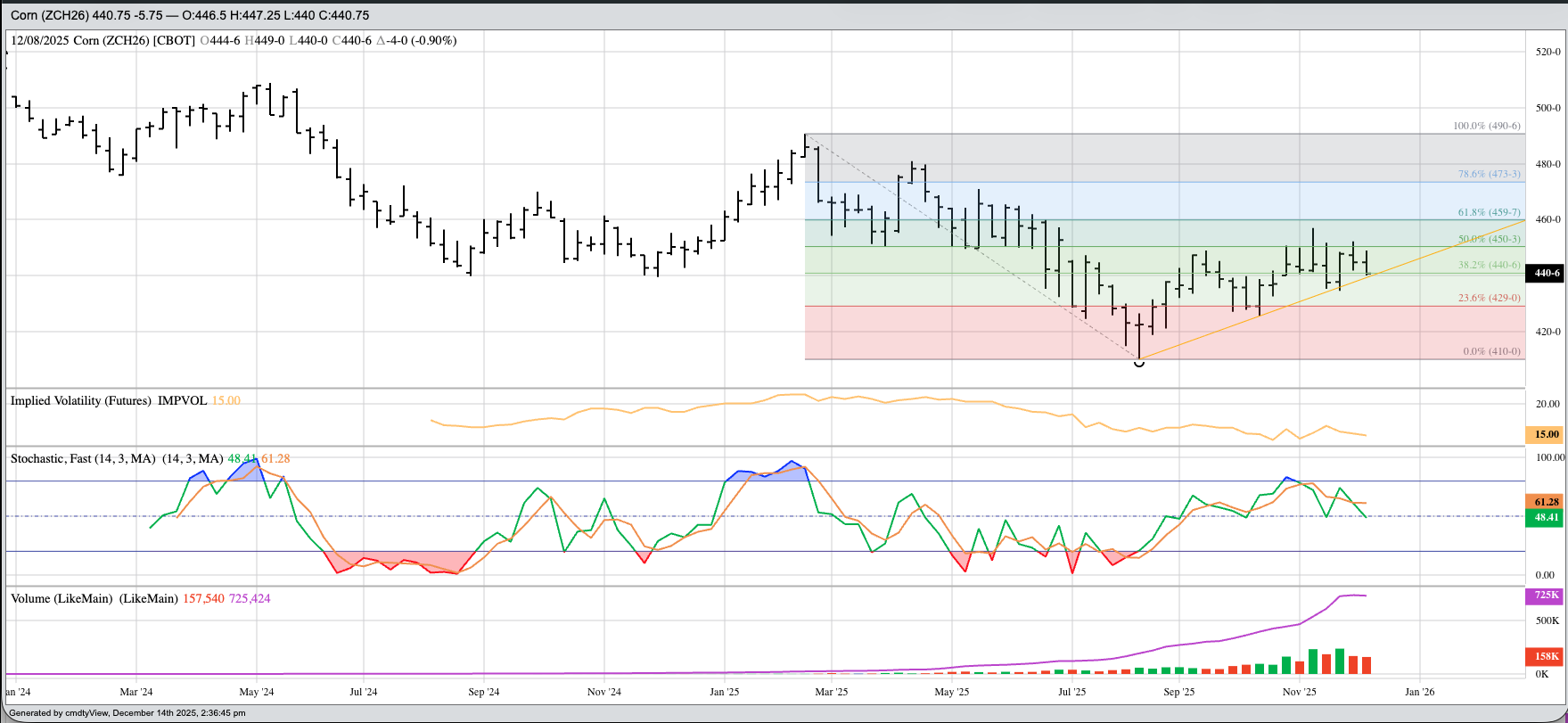
Task: Click the red 158K volume badge
Action: coord(1546,657)
